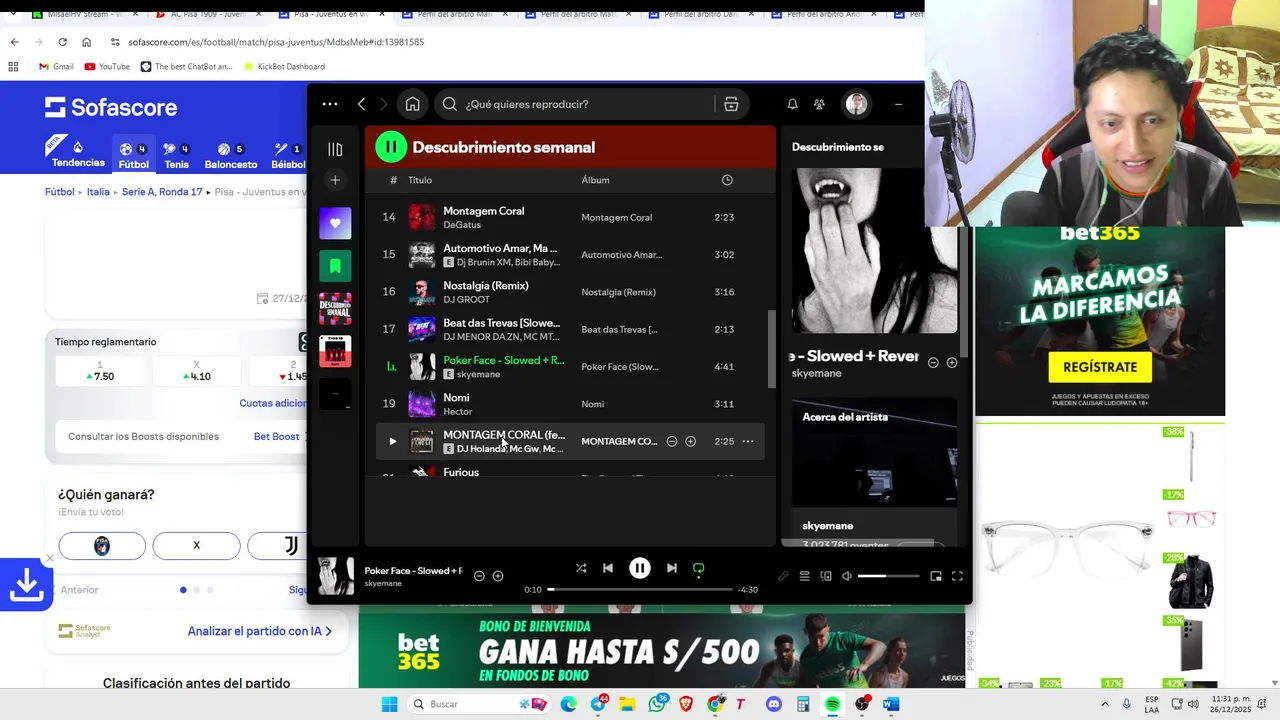Screen dimensions: 1280x720
Task: Add MONTAGEM CORAL row to playlist via plus
Action: (690, 441)
